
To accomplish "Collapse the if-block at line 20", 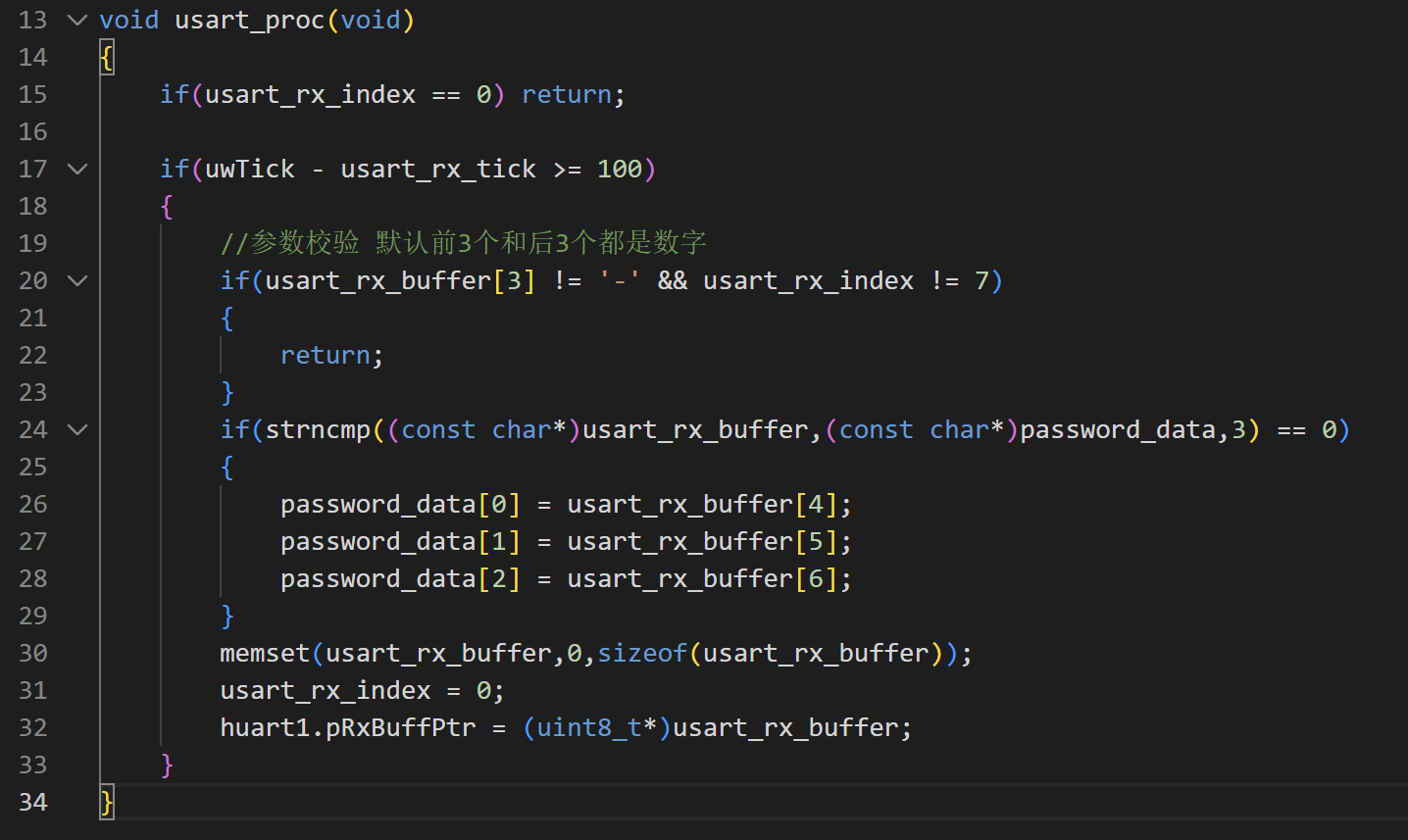I will click(x=77, y=280).
